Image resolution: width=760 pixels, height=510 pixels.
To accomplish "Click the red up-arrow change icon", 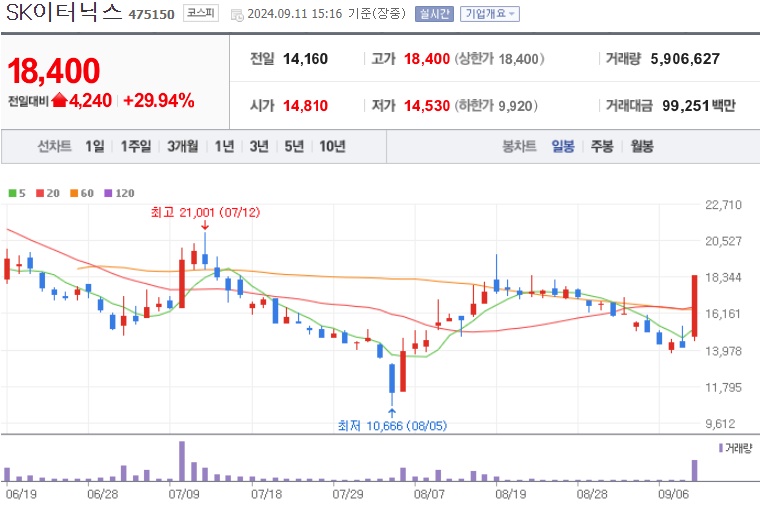I will (x=59, y=100).
